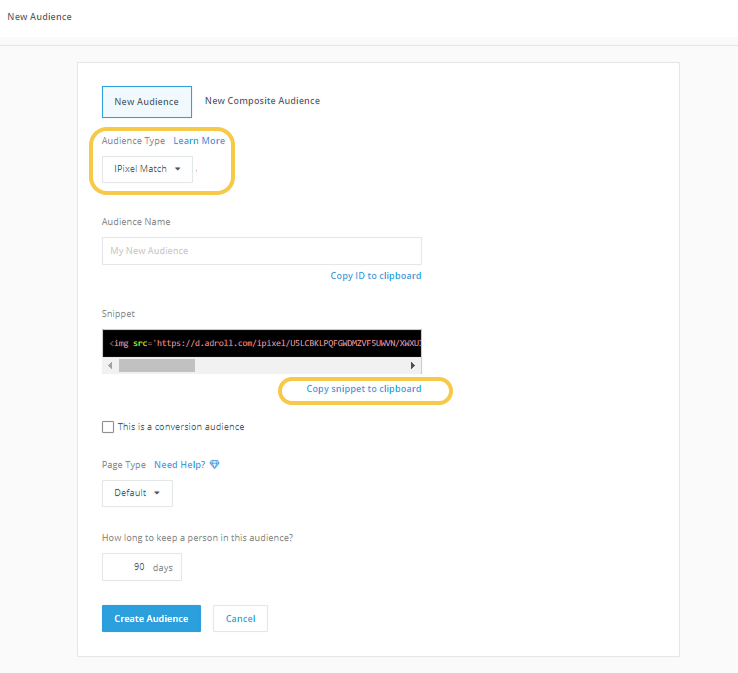Select the New Audience tab
The width and height of the screenshot is (738, 673).
point(146,102)
